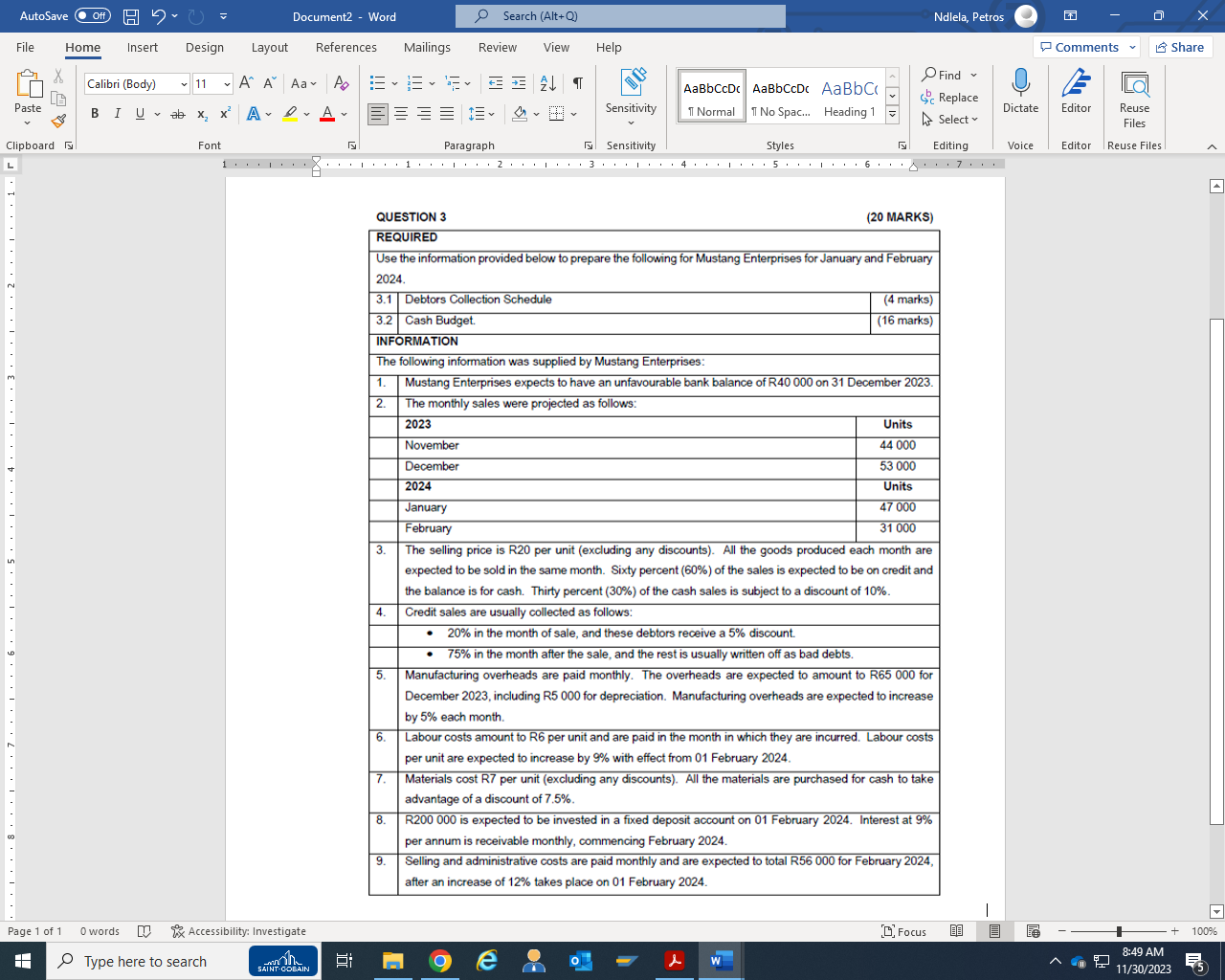The image size is (1225, 980).
Task: Decrease paragraph indent
Action: click(495, 84)
